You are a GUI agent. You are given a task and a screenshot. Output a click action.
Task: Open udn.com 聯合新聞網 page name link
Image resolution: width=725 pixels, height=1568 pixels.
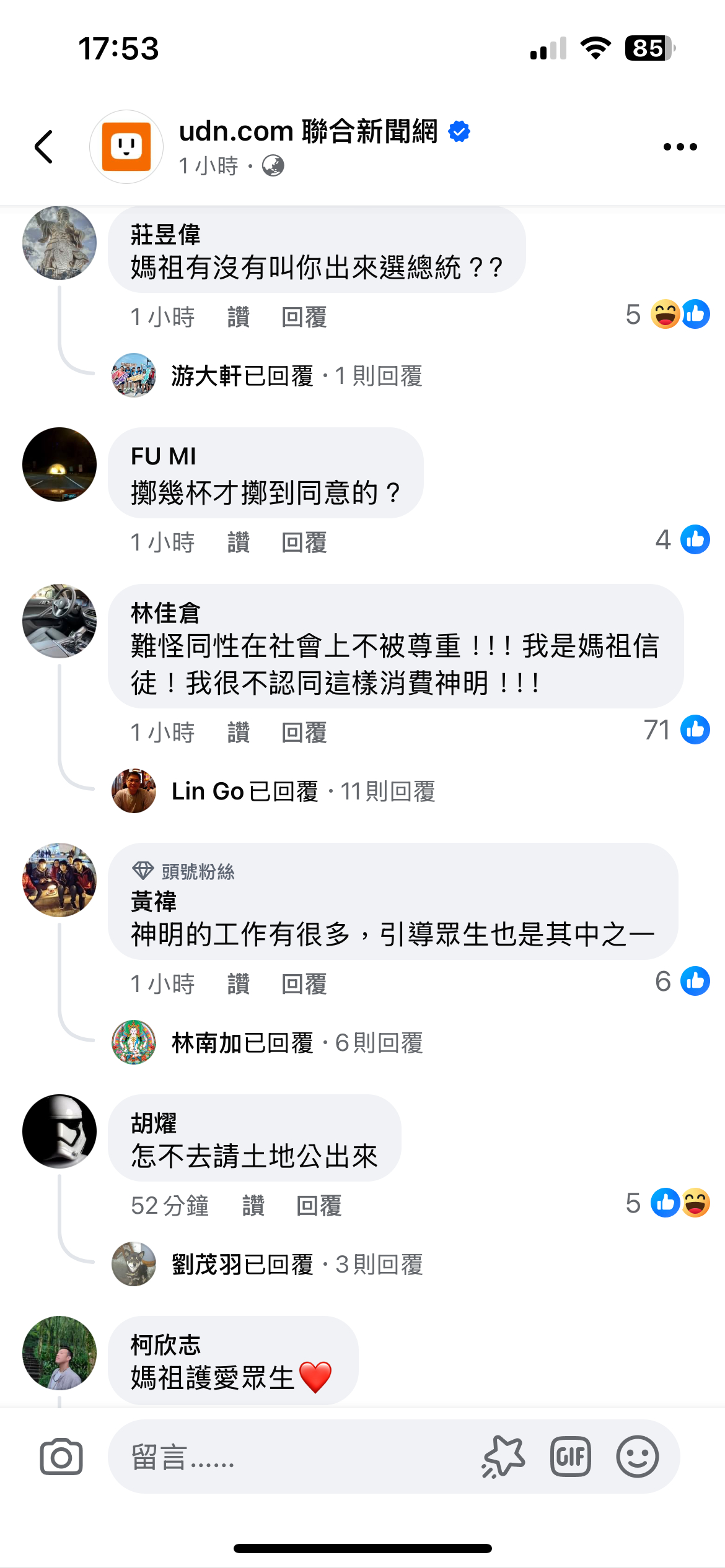coord(309,131)
